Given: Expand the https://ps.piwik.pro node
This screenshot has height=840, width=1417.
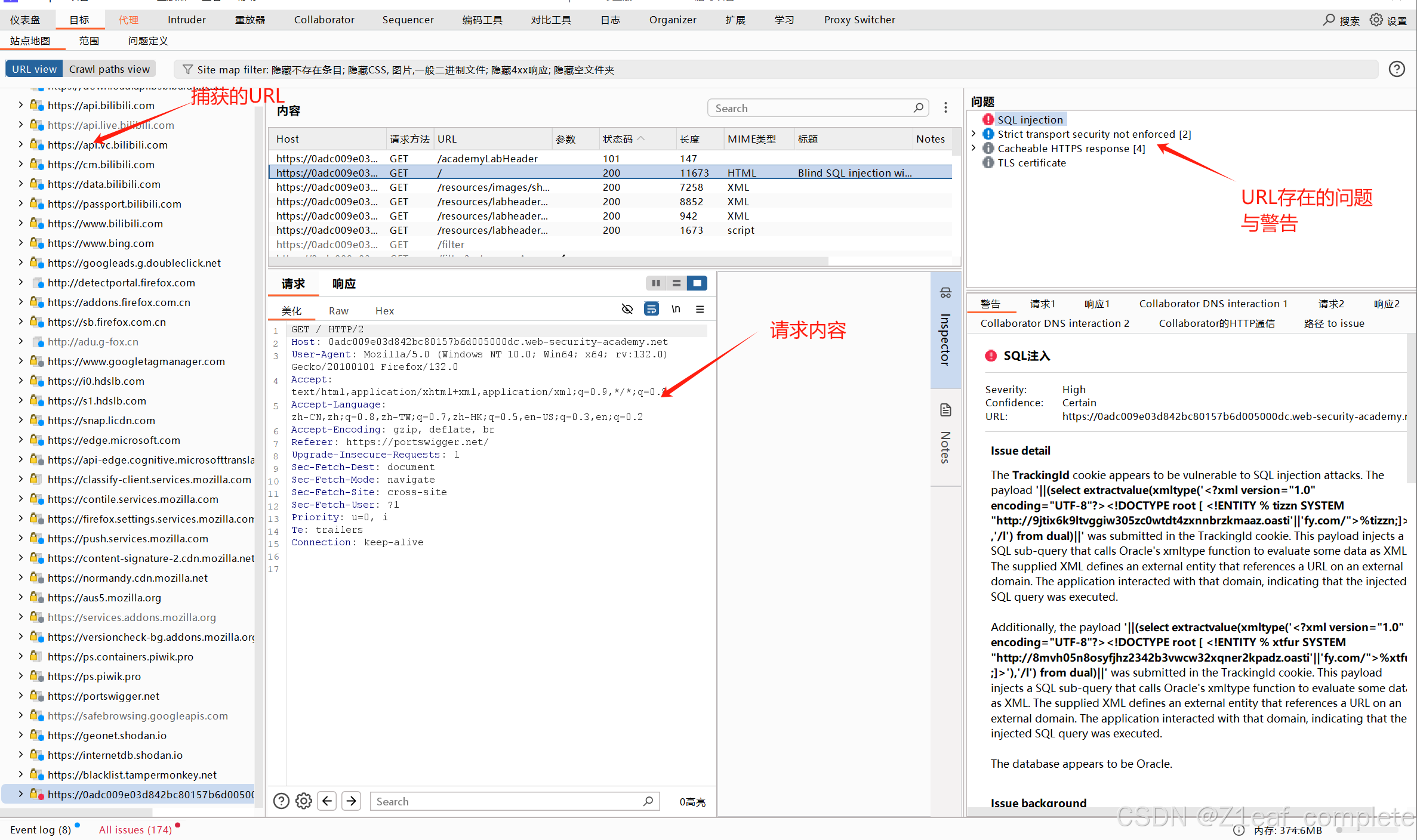Looking at the screenshot, I should point(21,676).
